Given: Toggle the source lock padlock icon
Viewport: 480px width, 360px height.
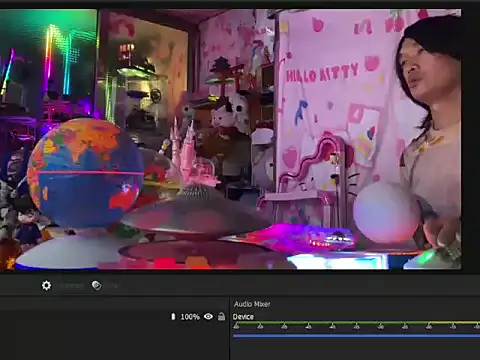Looking at the screenshot, I should [x=221, y=316].
